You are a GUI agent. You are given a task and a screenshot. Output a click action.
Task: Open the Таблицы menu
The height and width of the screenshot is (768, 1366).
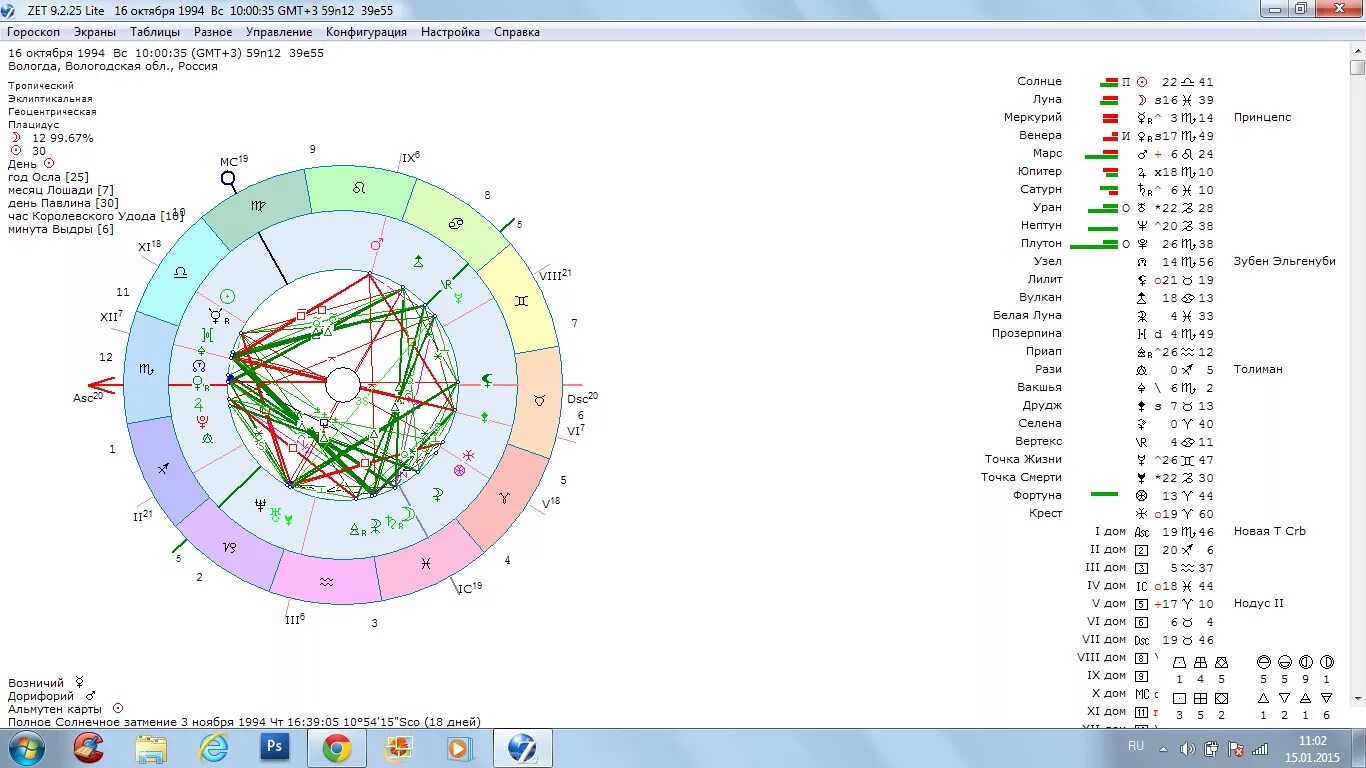[x=155, y=32]
